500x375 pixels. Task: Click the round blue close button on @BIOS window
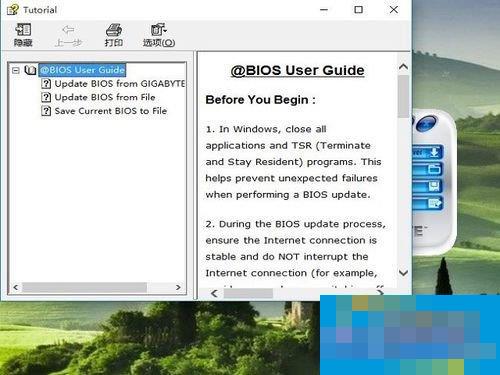426,124
